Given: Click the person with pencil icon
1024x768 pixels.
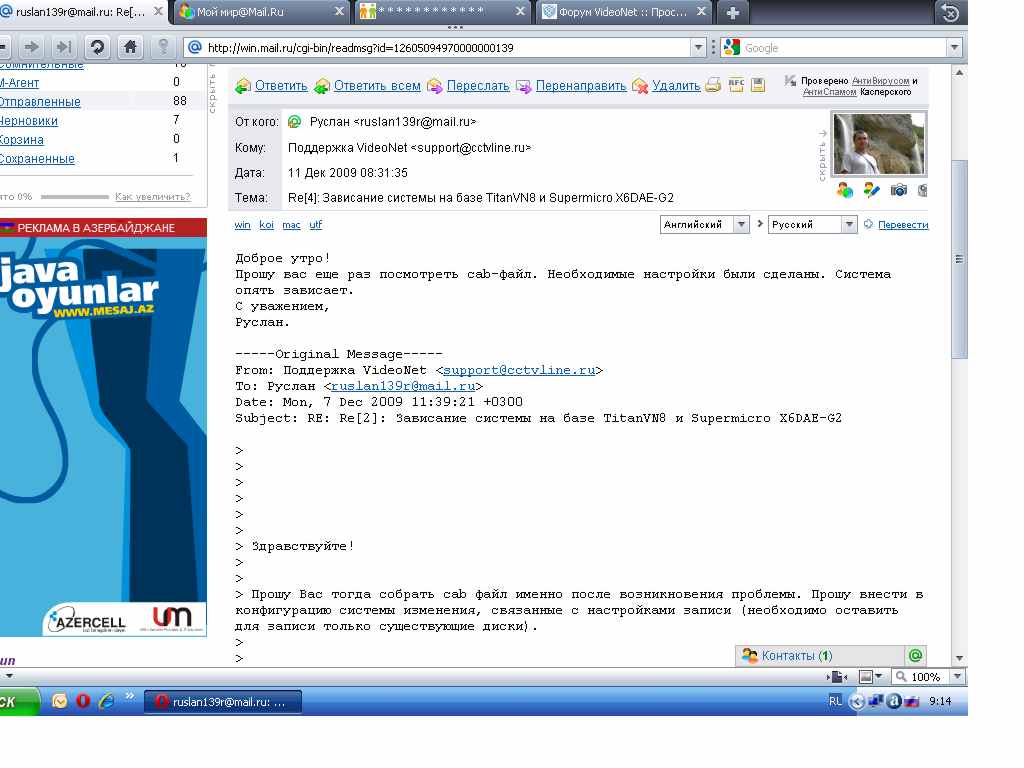Looking at the screenshot, I should (x=871, y=190).
